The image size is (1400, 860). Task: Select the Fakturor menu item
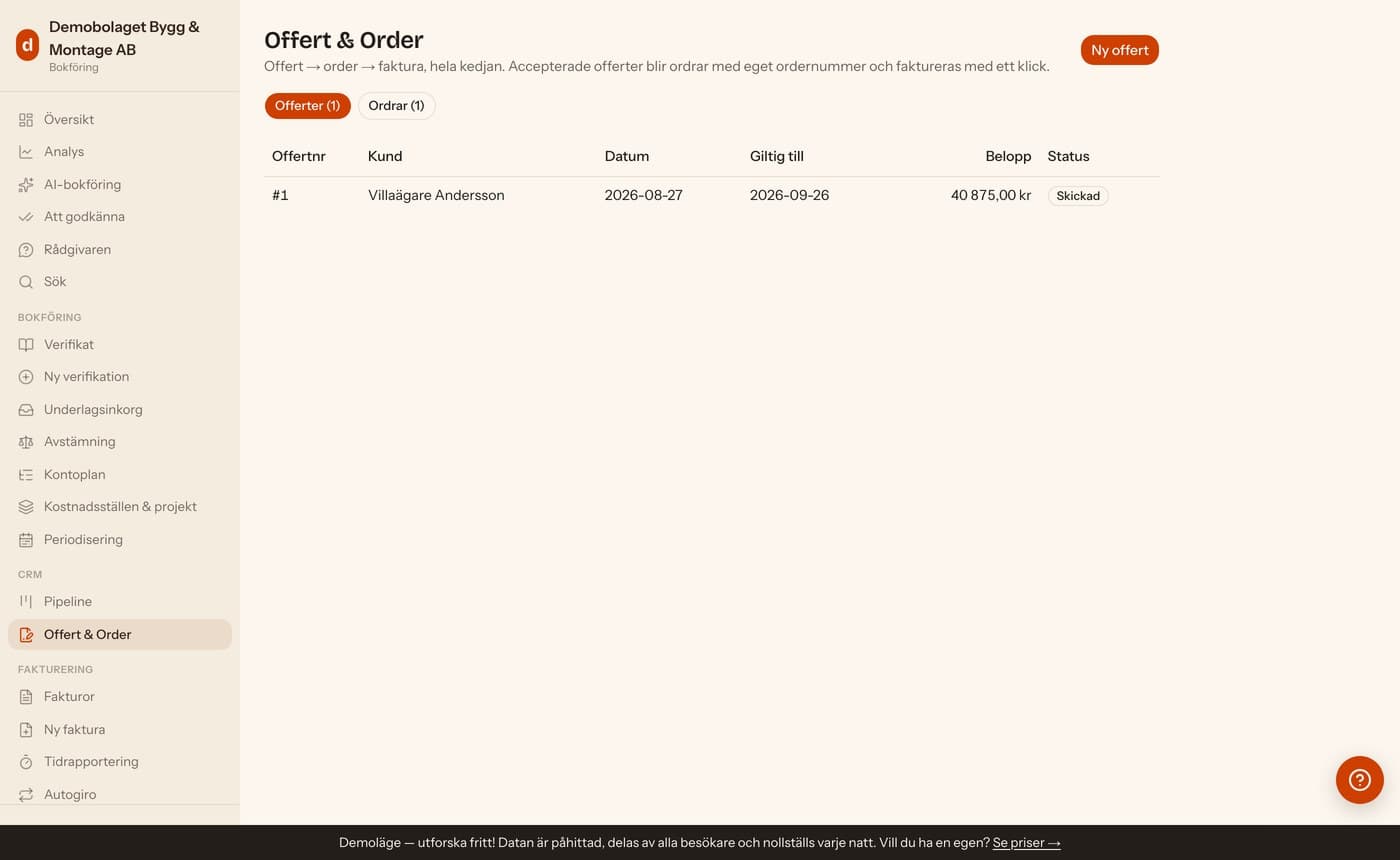120,697
